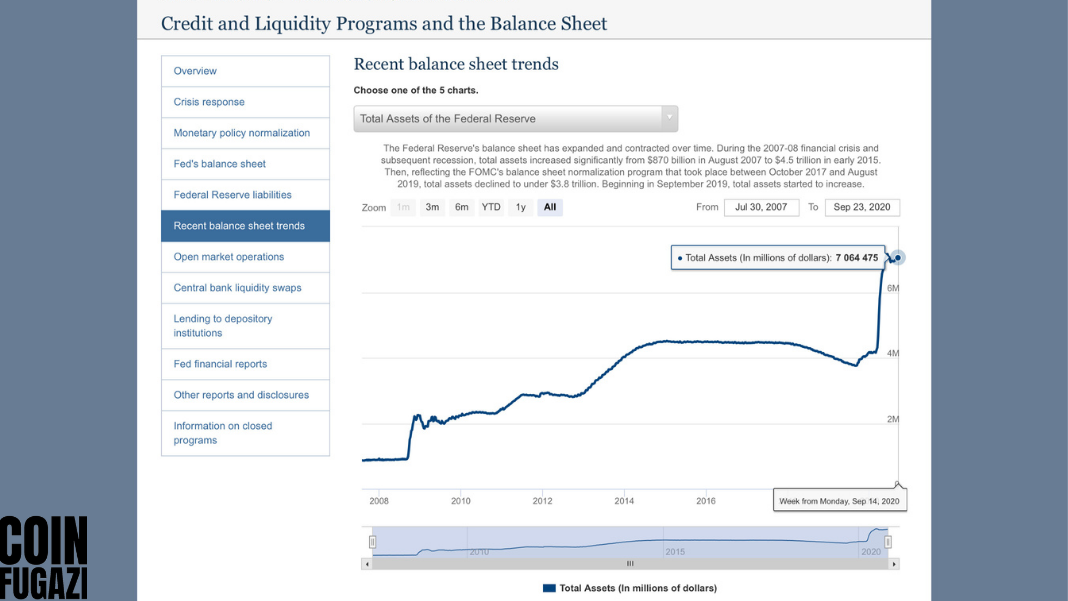Viewport: 1068px width, 601px height.
Task: Click the Coin Fugazi logo
Action: pyautogui.click(x=44, y=558)
